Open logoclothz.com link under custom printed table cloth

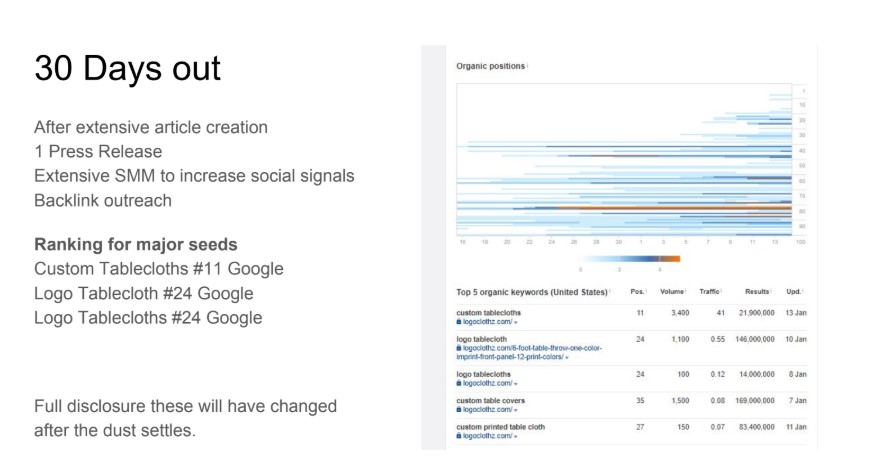click(487, 436)
